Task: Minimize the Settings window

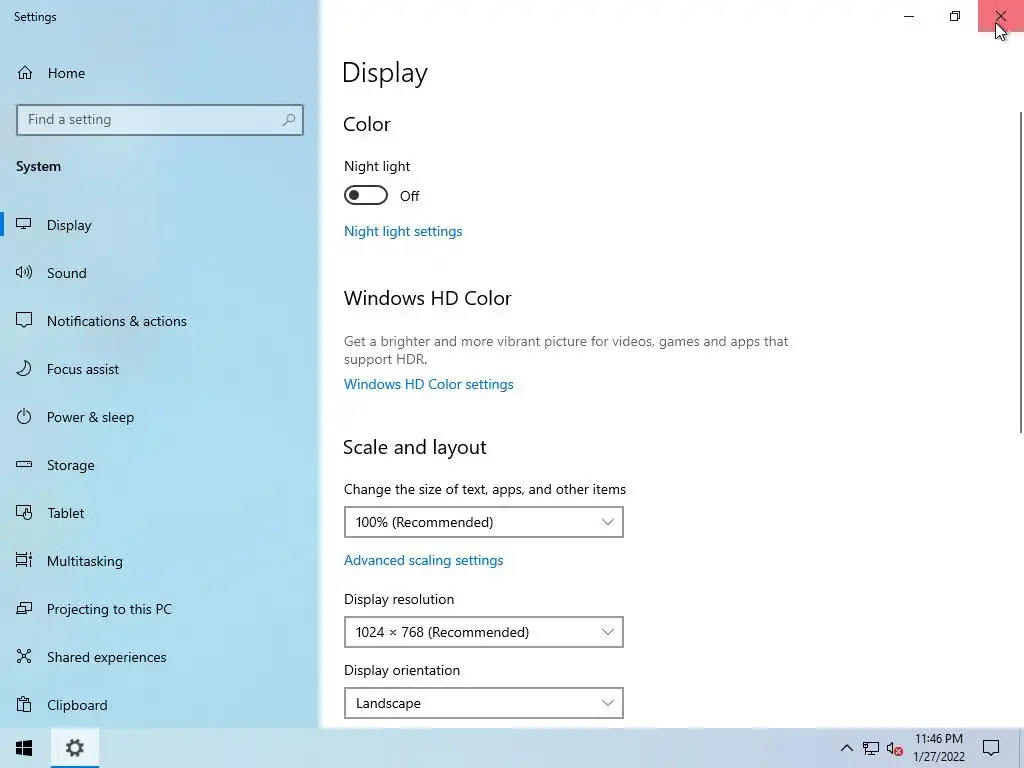Action: (x=909, y=16)
